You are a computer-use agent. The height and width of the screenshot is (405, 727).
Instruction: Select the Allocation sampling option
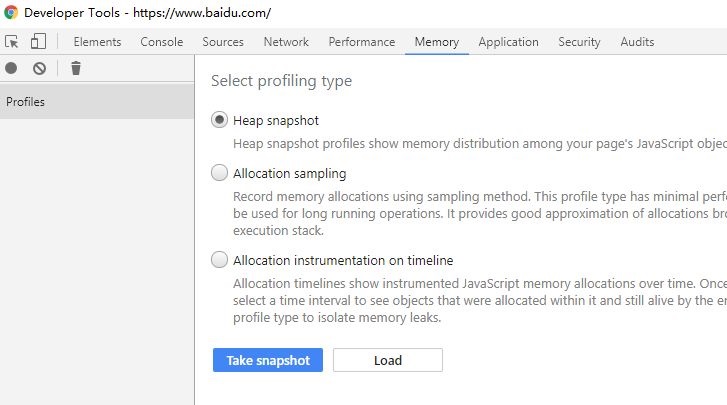point(220,173)
